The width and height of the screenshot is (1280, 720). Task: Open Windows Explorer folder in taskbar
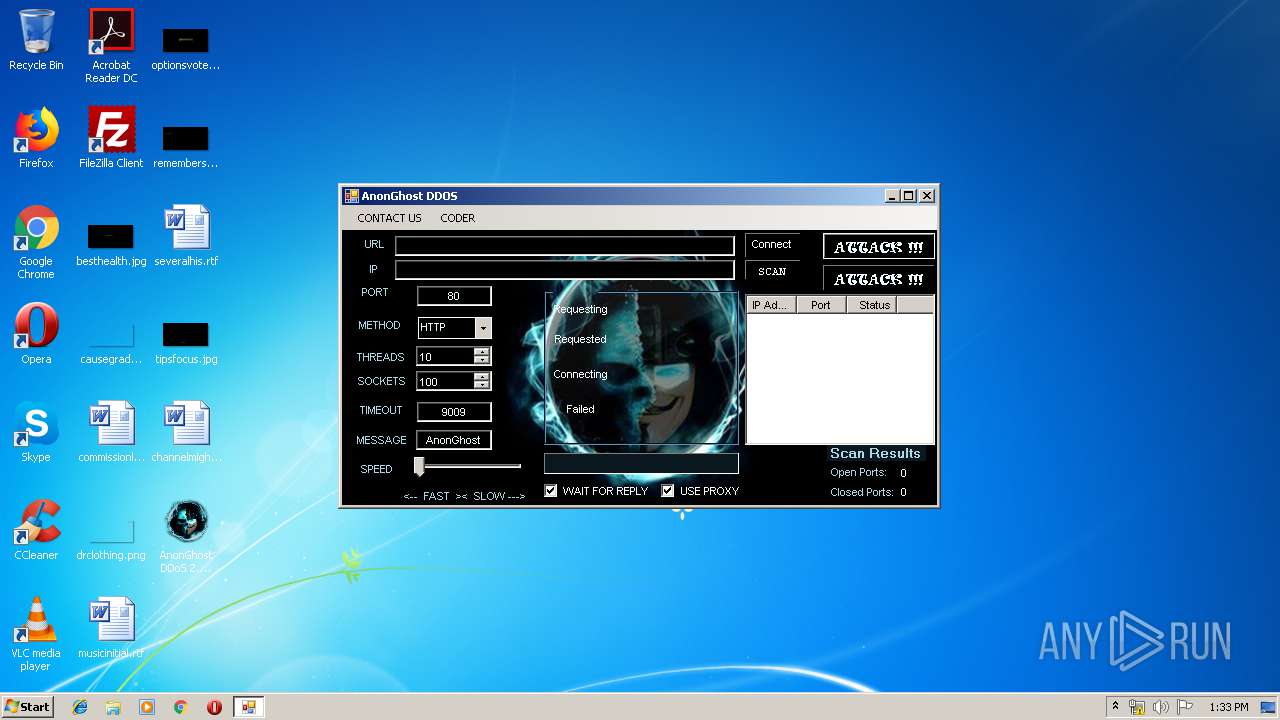click(x=113, y=707)
